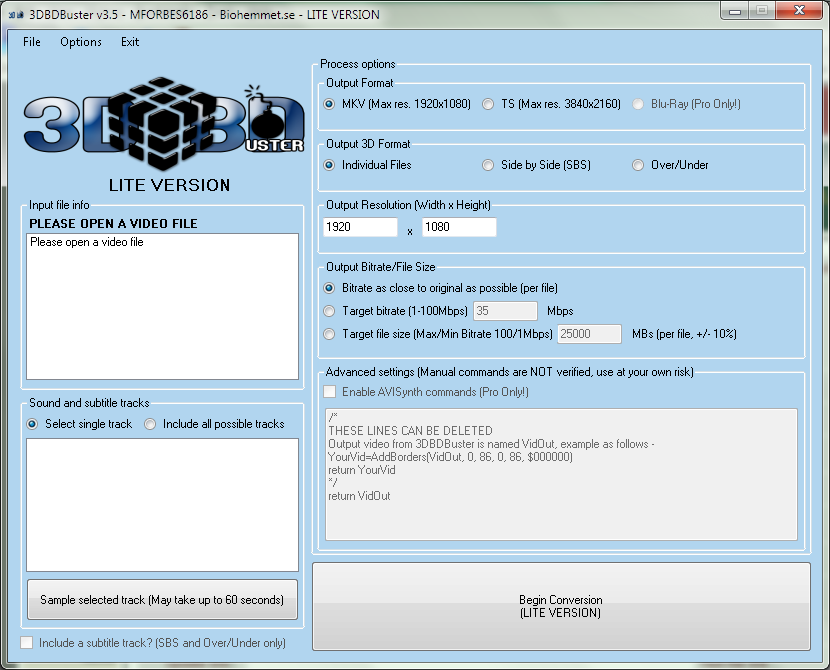The image size is (830, 670).
Task: Click the Exit menu item
Action: click(x=130, y=42)
